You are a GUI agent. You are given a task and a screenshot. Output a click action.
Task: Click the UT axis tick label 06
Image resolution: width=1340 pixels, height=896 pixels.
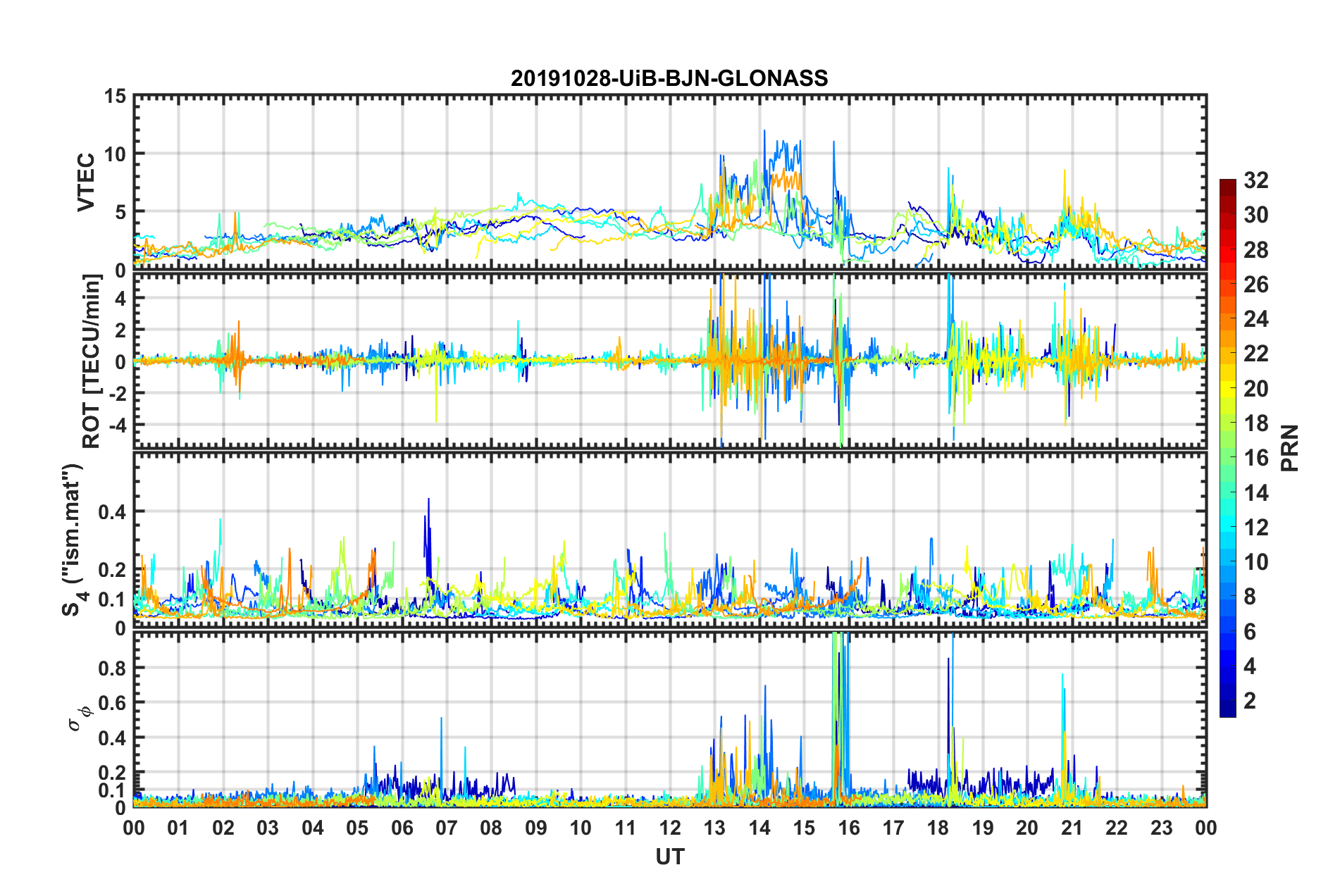click(x=402, y=828)
